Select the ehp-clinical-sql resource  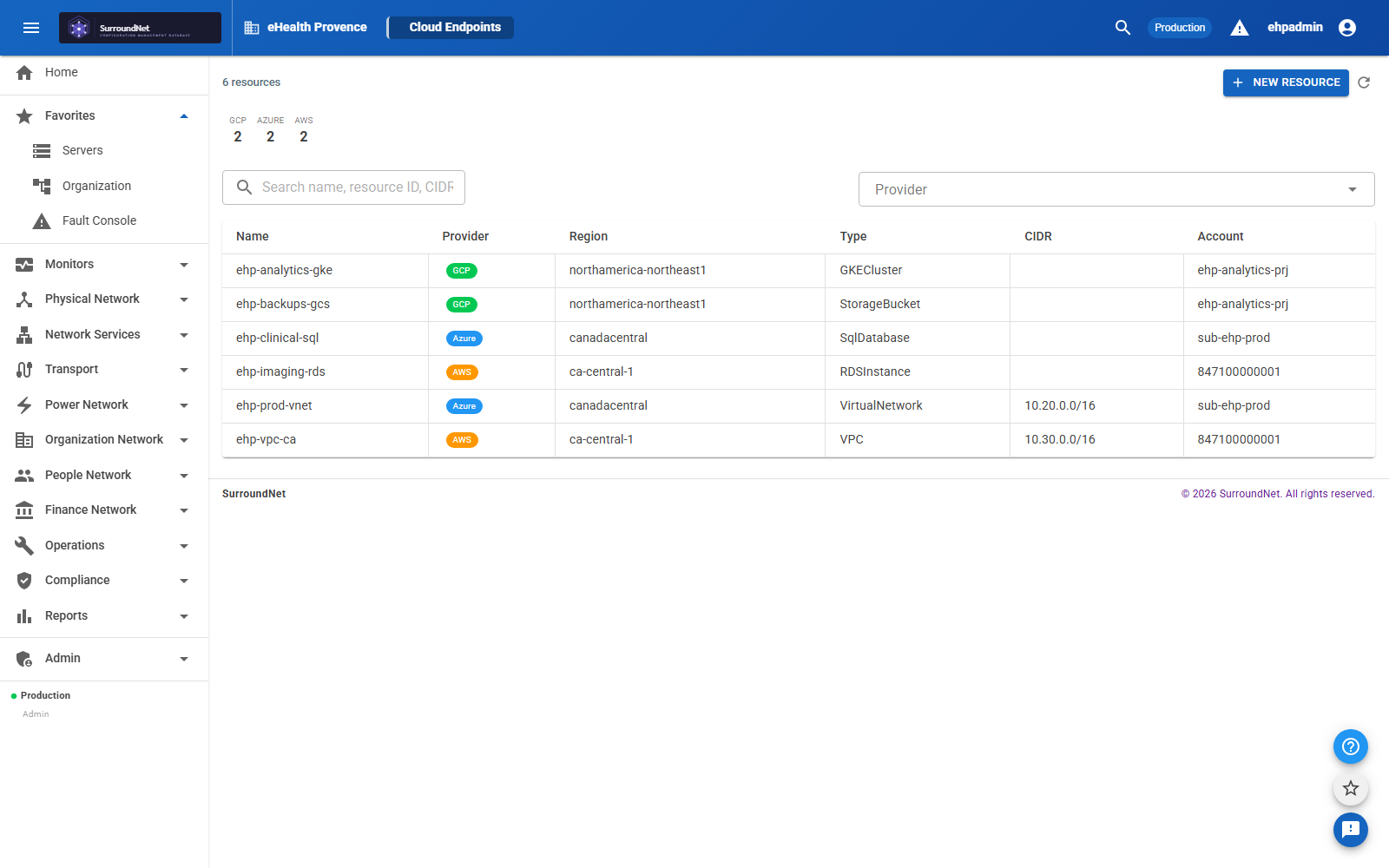point(799,339)
